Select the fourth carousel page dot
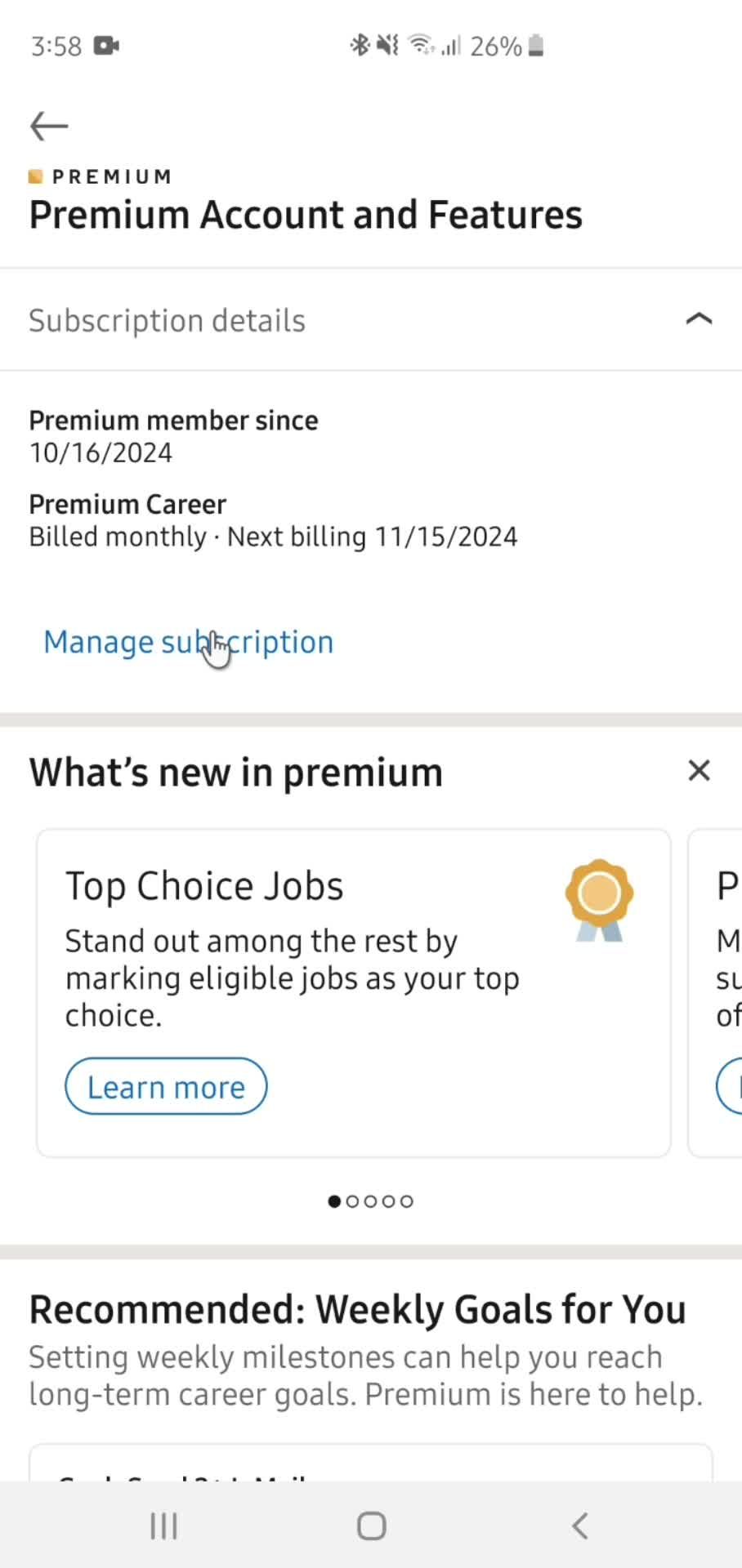 [x=388, y=1201]
